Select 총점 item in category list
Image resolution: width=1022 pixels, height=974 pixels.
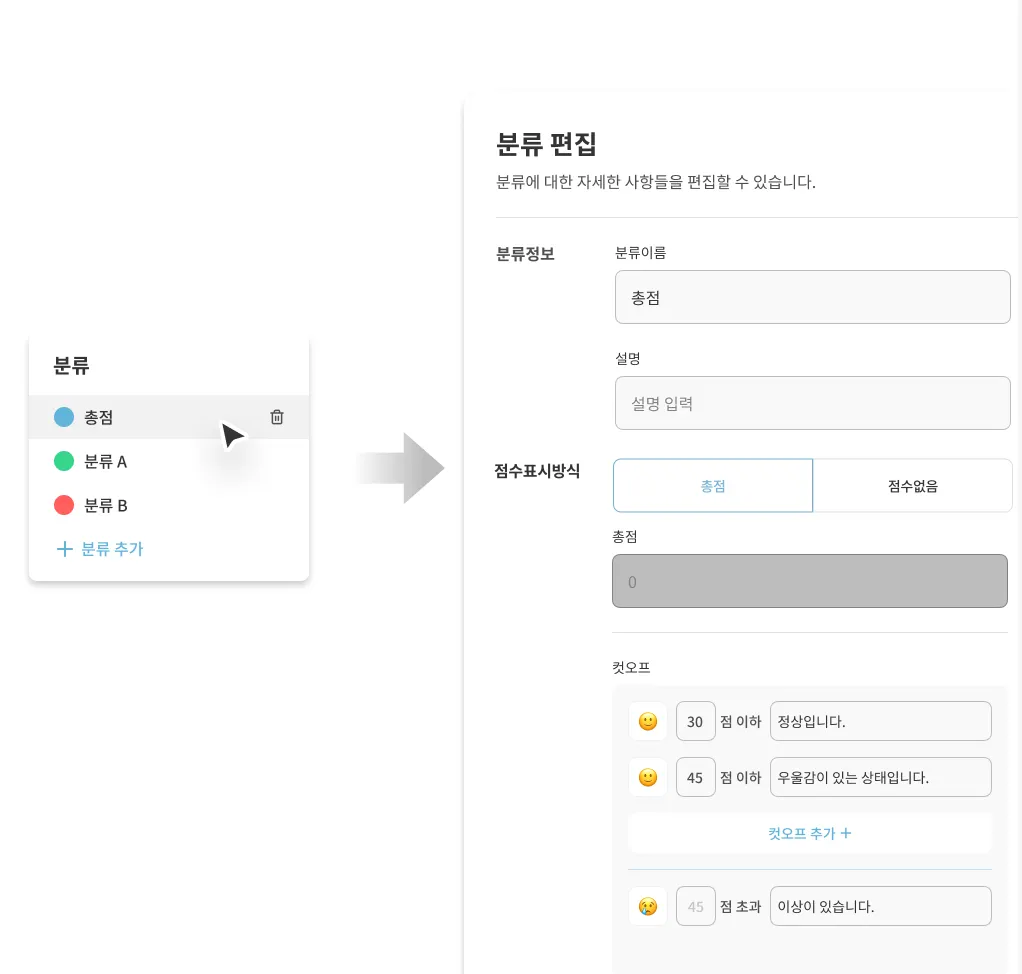point(99,417)
